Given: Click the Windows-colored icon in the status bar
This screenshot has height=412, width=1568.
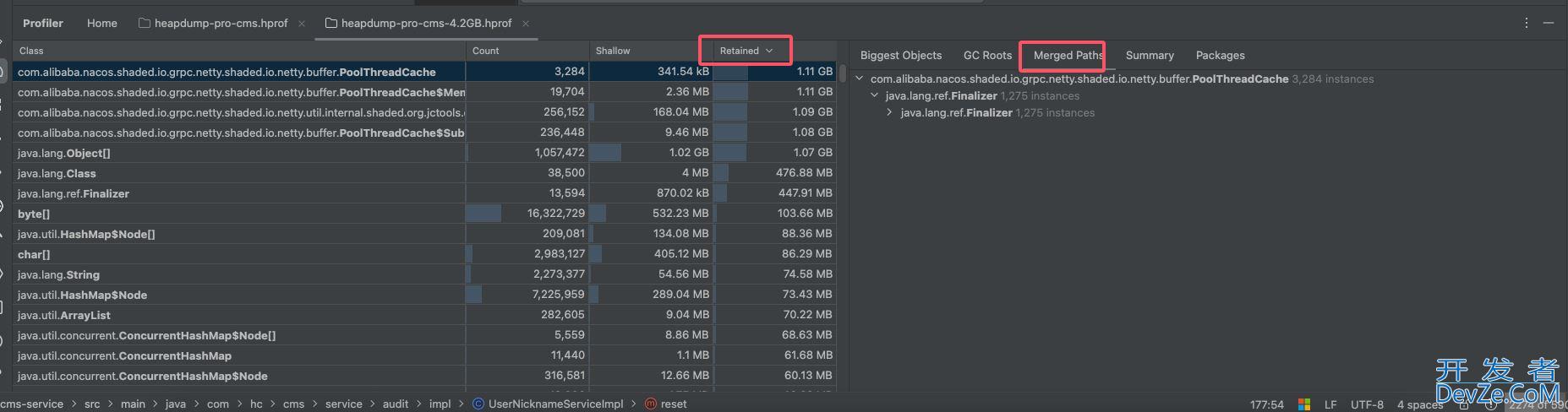Looking at the screenshot, I should (x=1304, y=404).
